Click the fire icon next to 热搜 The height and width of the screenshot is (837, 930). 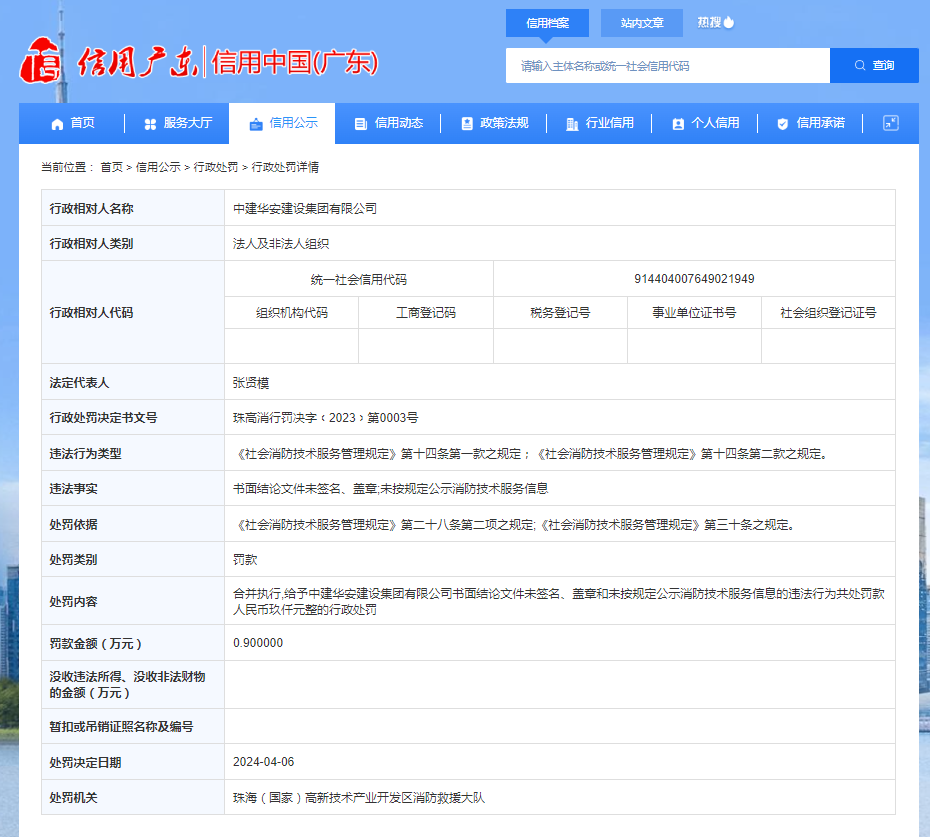729,23
